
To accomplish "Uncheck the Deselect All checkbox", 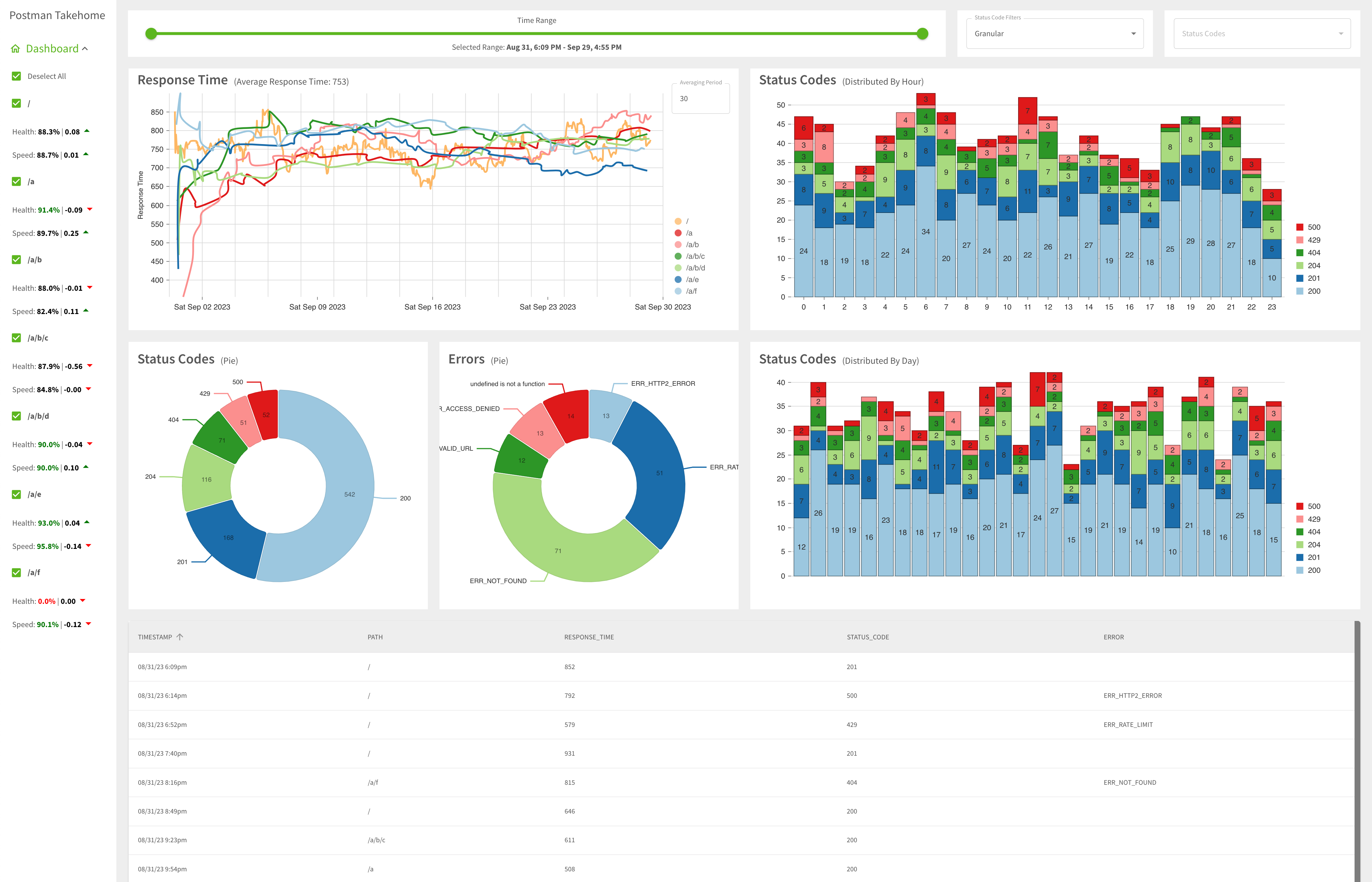I will pos(16,76).
